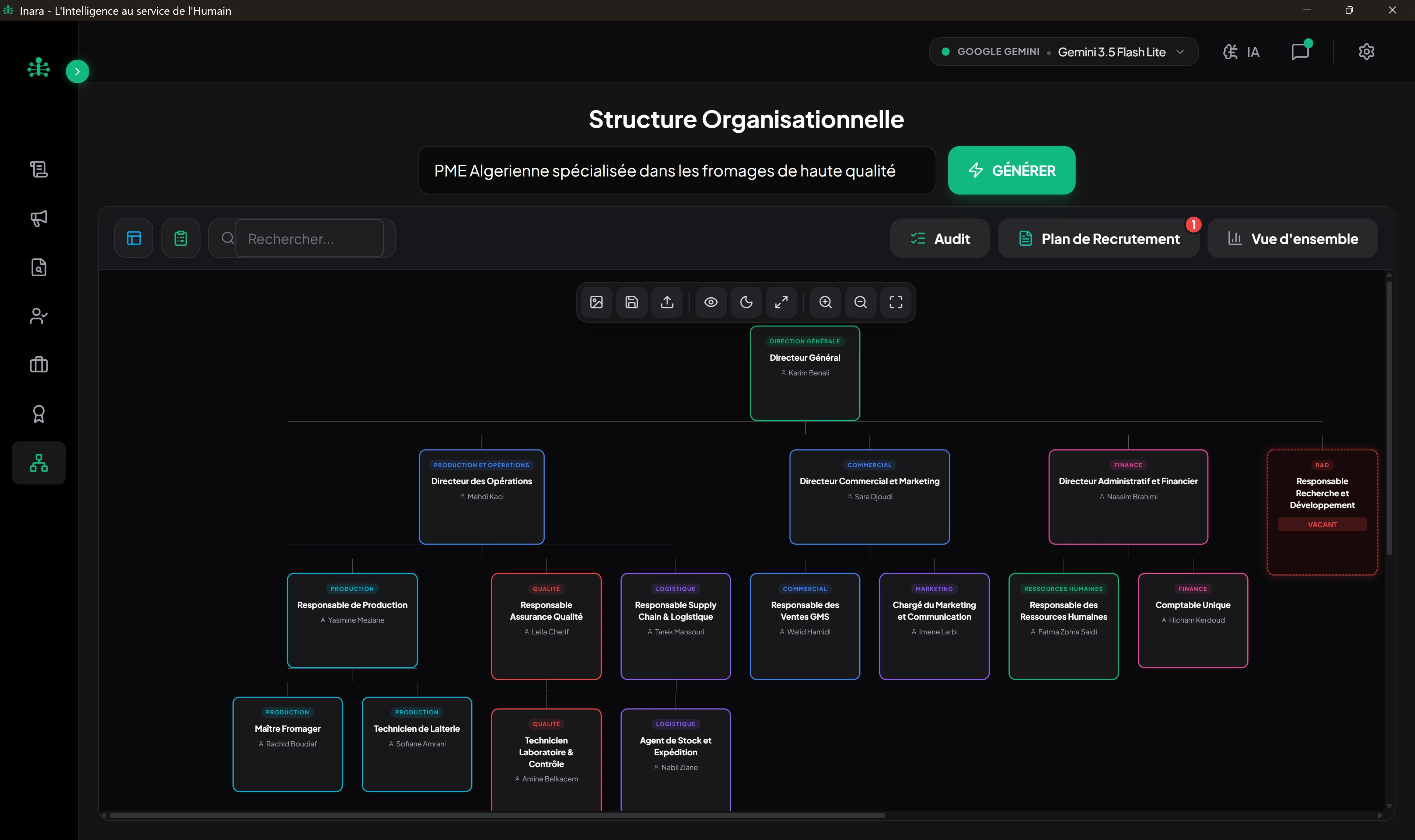Expand the sidebar with the green arrow
Viewport: 1415px width, 840px height.
[77, 71]
